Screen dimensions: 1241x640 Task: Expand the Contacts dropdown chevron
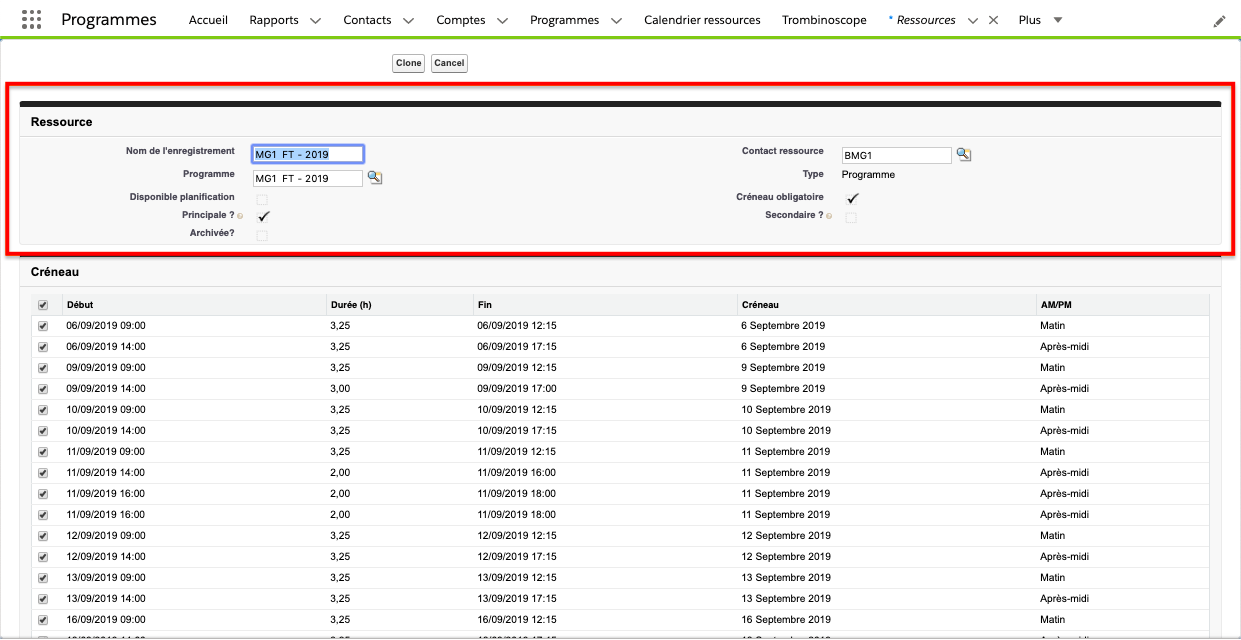[408, 21]
